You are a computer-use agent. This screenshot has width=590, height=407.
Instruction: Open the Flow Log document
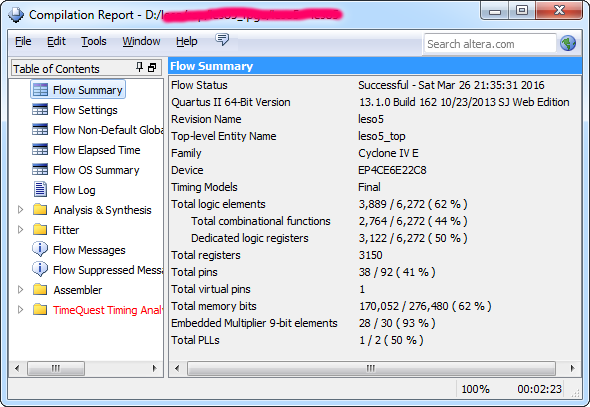[74, 190]
